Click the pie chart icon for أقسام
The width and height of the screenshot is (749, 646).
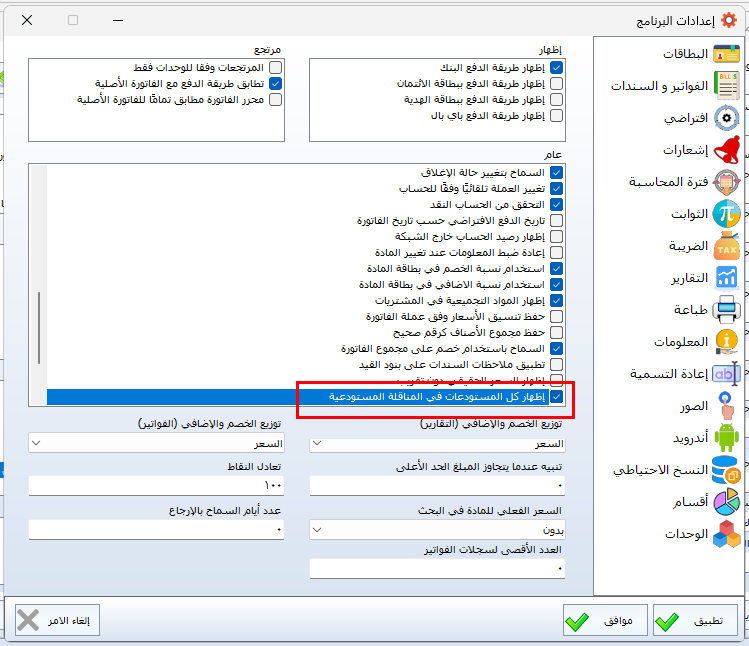(727, 501)
